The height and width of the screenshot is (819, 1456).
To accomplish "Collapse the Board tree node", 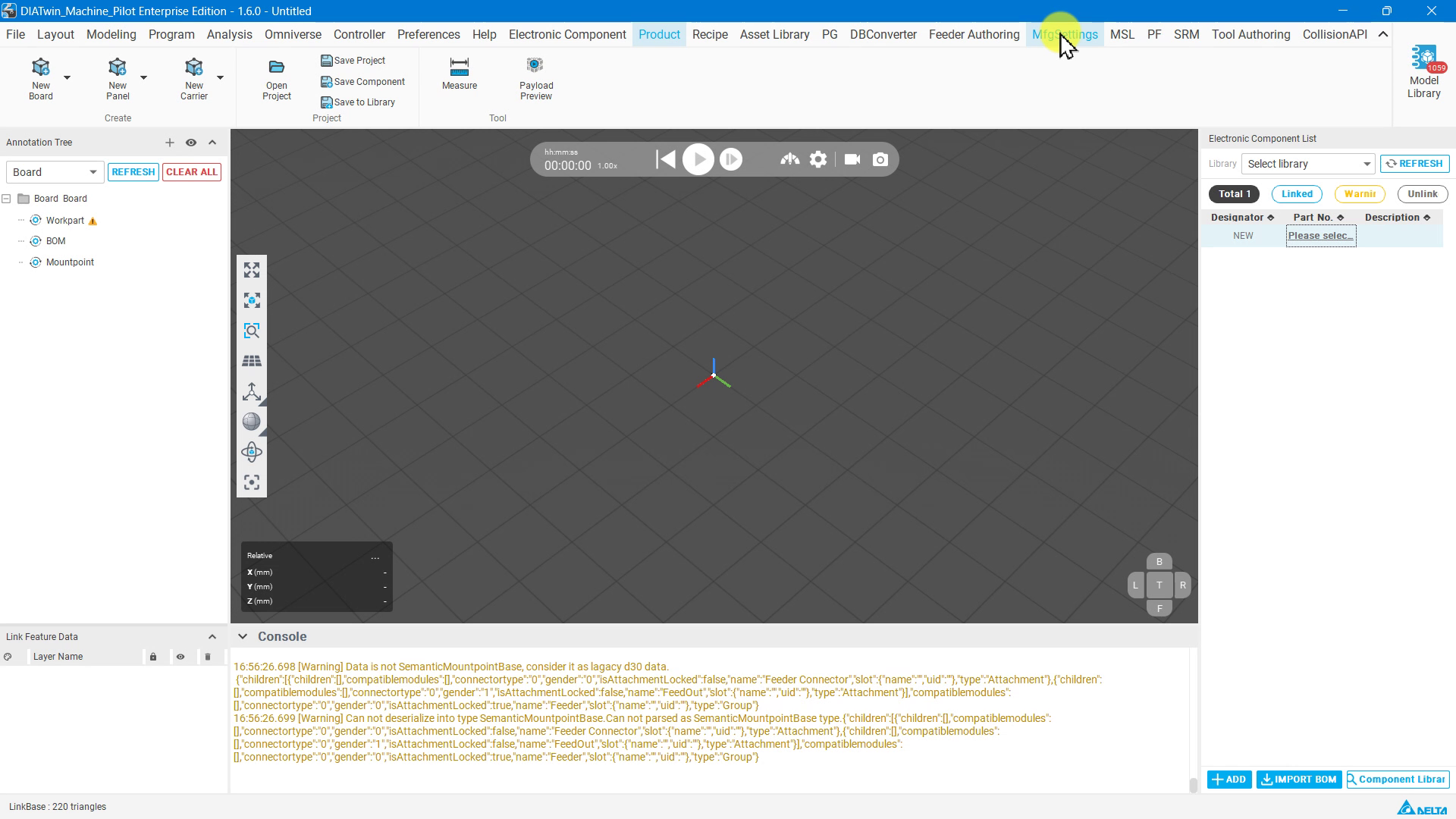I will 7,199.
